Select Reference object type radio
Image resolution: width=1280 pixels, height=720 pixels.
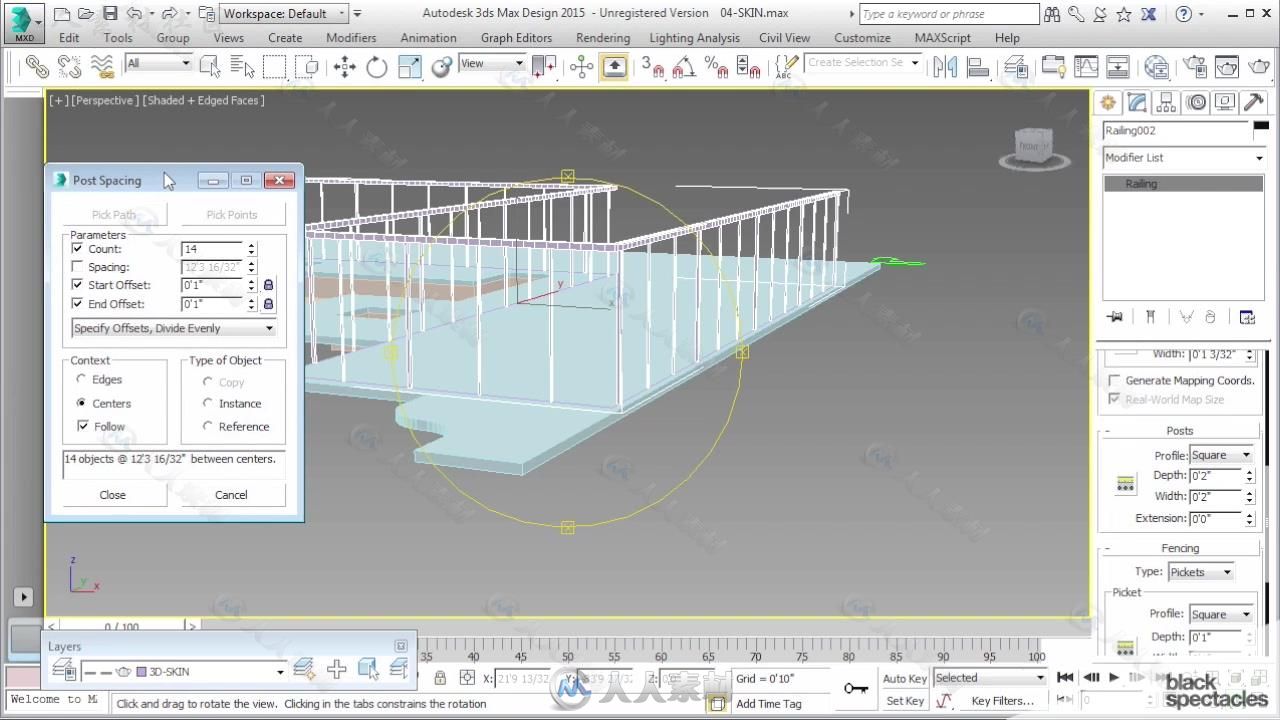coord(208,426)
